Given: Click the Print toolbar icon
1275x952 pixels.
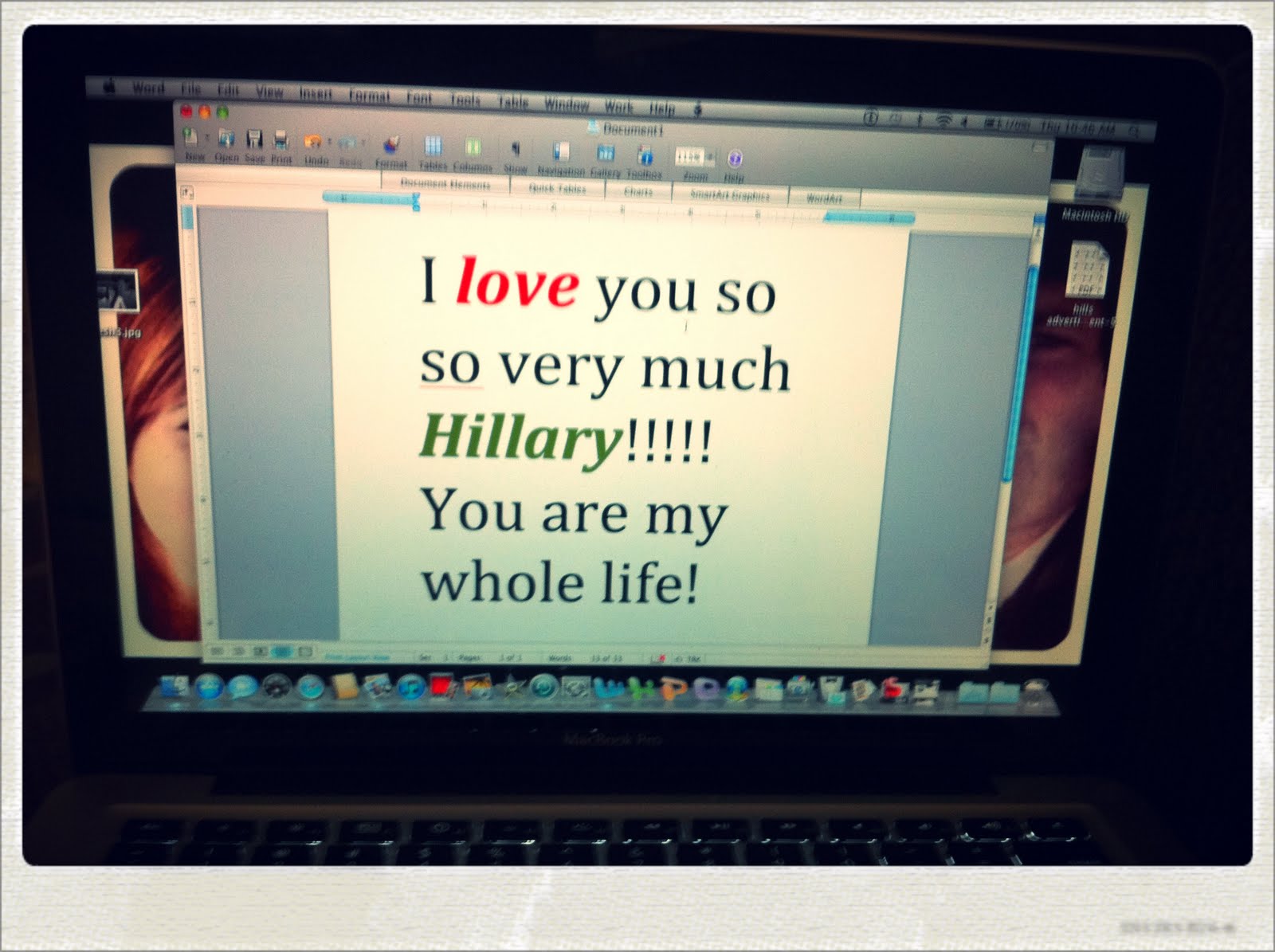Looking at the screenshot, I should [x=281, y=141].
